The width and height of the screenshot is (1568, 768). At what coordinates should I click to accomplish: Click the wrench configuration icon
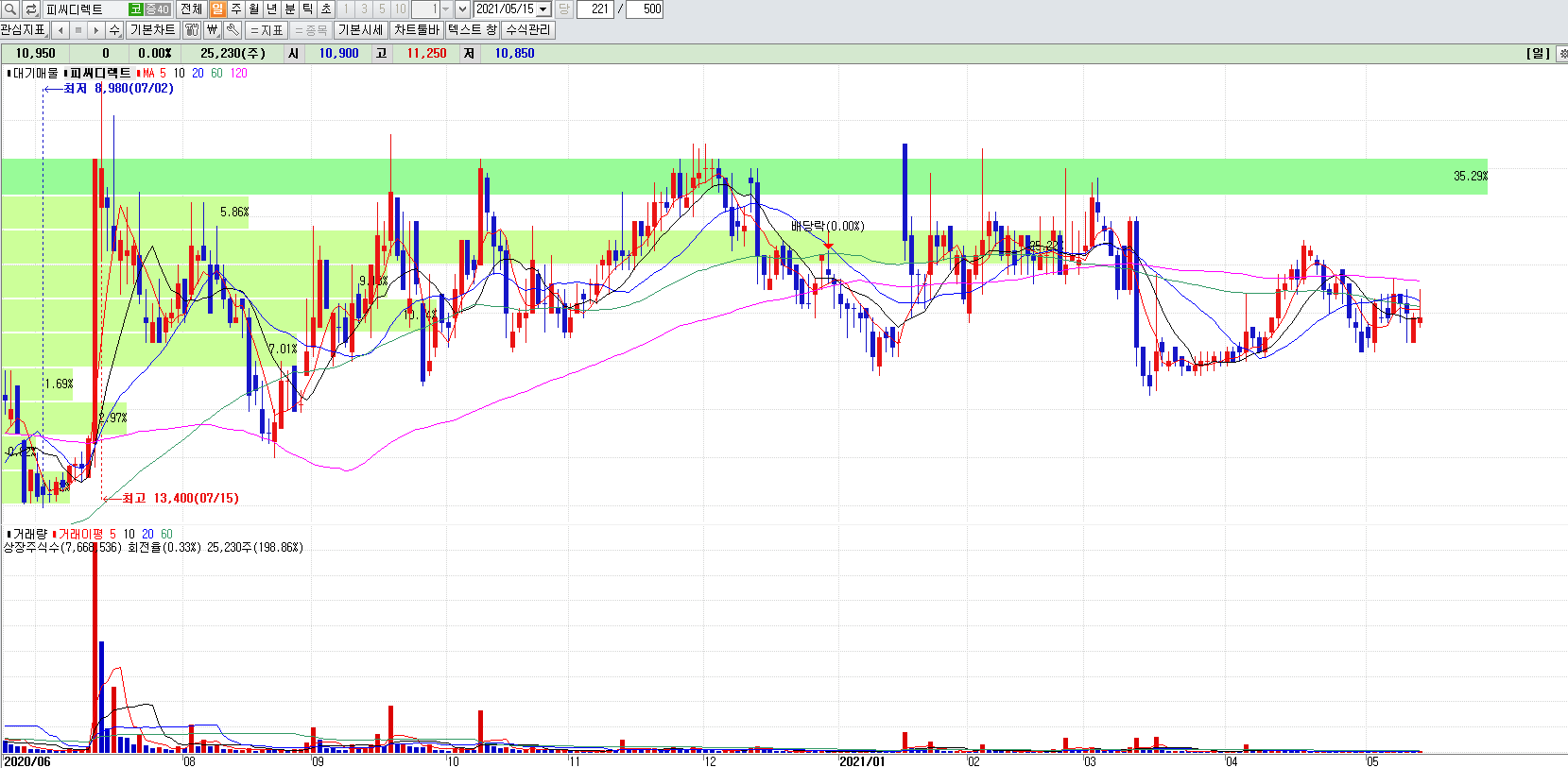pyautogui.click(x=233, y=30)
